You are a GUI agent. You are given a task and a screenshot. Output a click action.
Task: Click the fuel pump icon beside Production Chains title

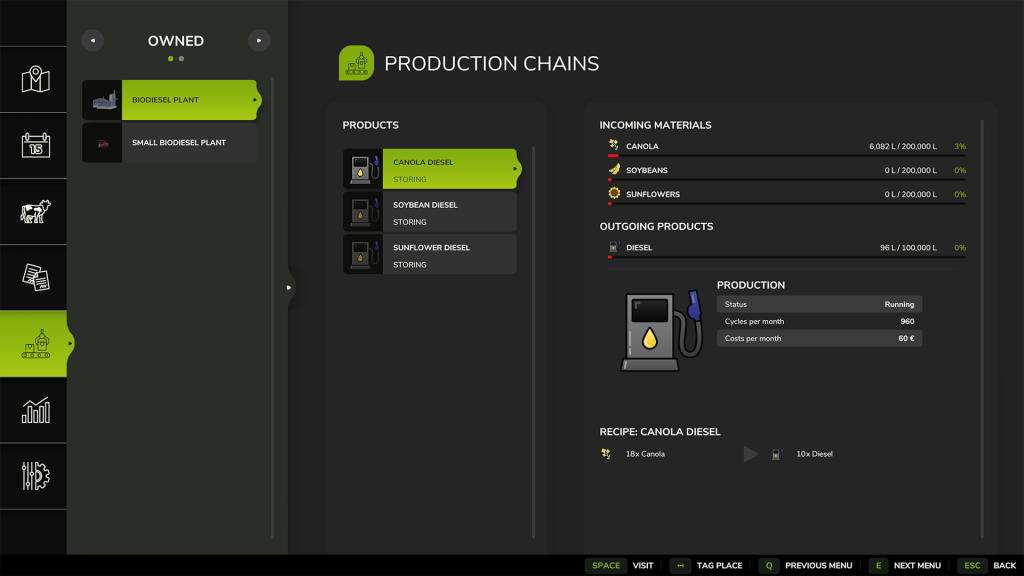tap(356, 62)
